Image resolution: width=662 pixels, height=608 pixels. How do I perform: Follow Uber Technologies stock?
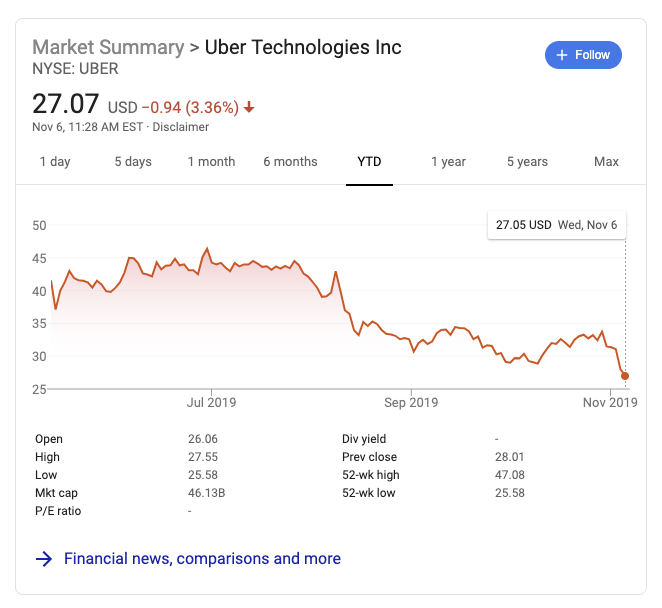pyautogui.click(x=583, y=55)
